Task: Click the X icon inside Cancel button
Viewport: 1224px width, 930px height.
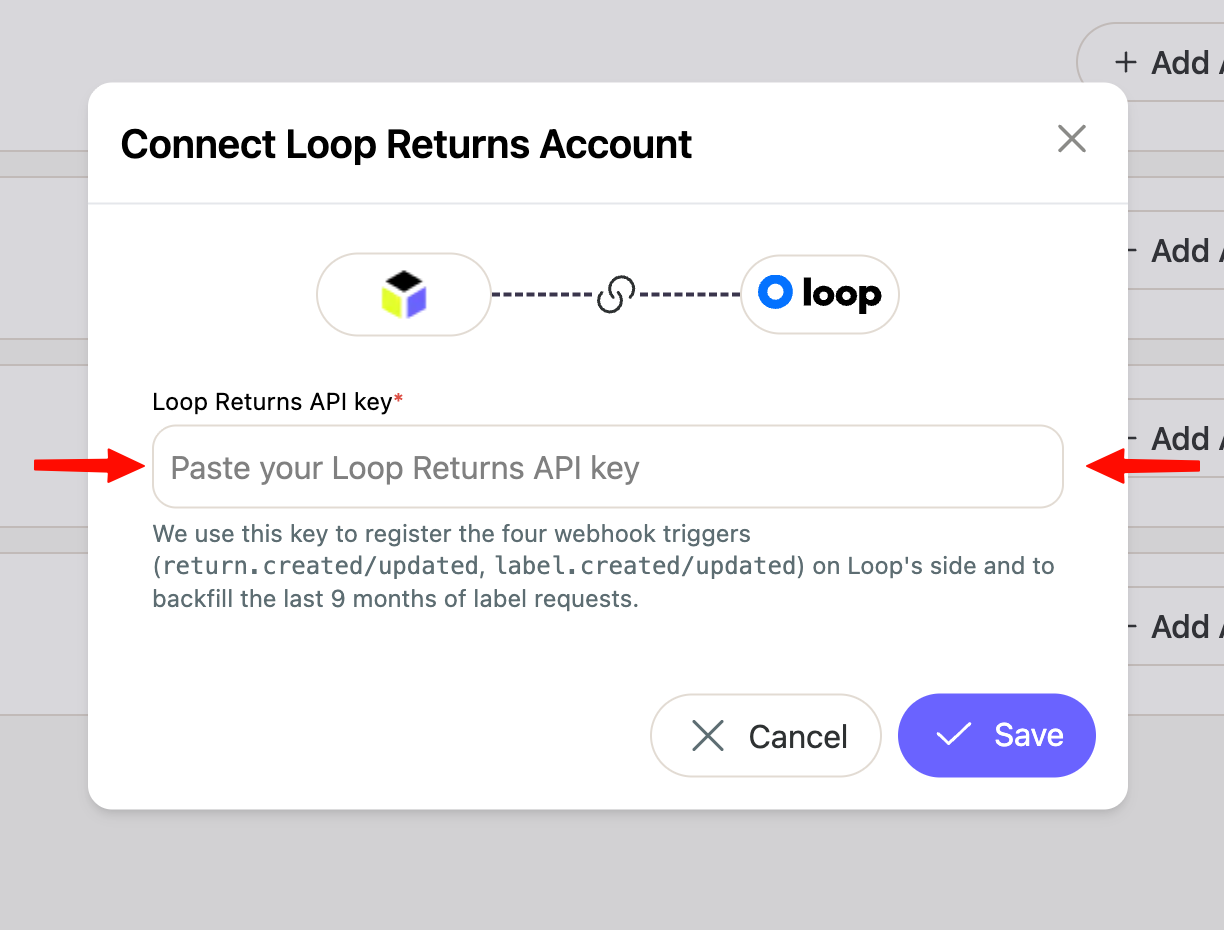Action: point(708,737)
